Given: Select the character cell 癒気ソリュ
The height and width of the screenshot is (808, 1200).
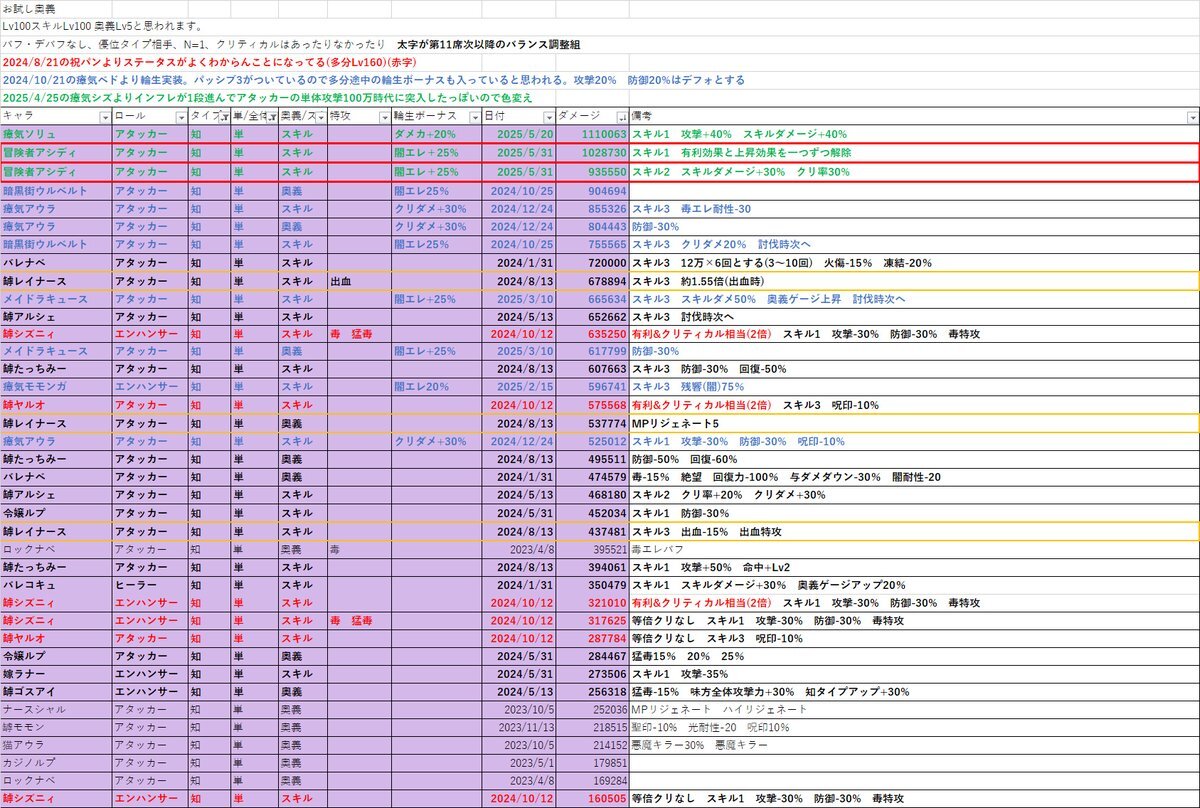Looking at the screenshot, I should 55,134.
